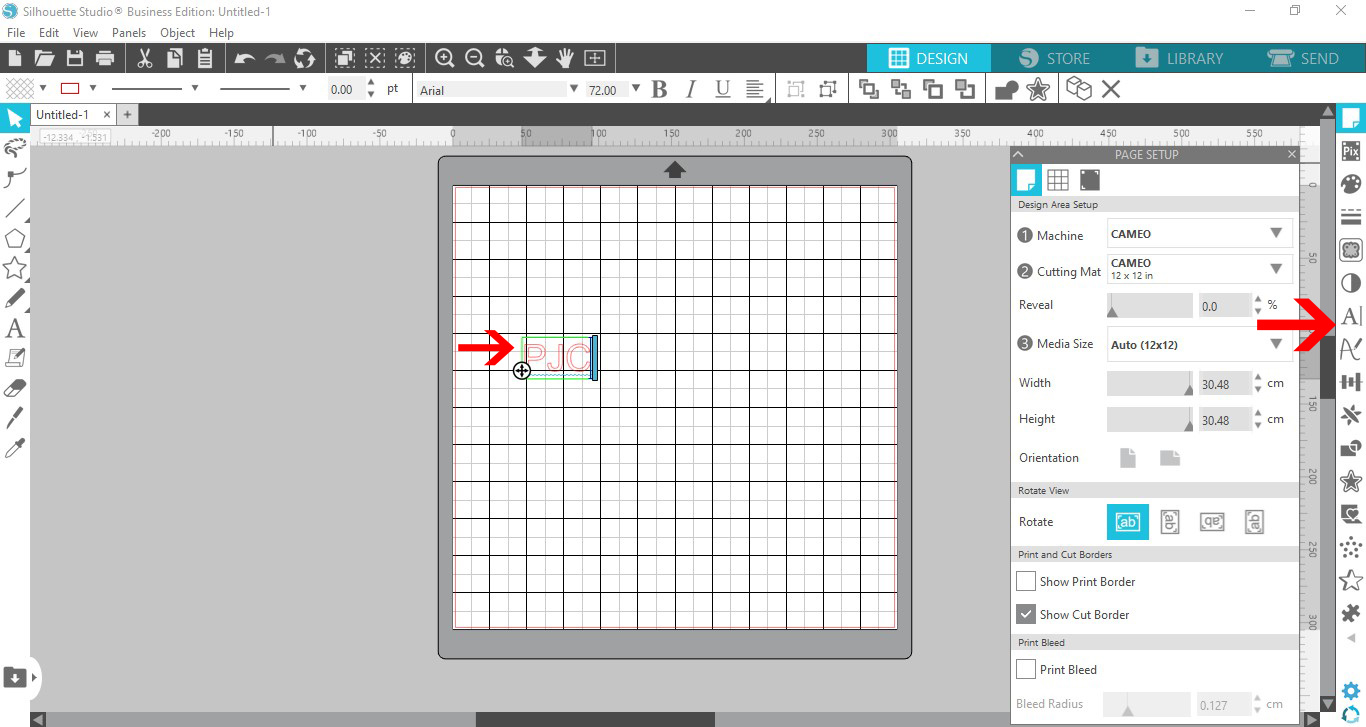Choose the polygon shape tool
This screenshot has height=727, width=1366.
click(15, 239)
